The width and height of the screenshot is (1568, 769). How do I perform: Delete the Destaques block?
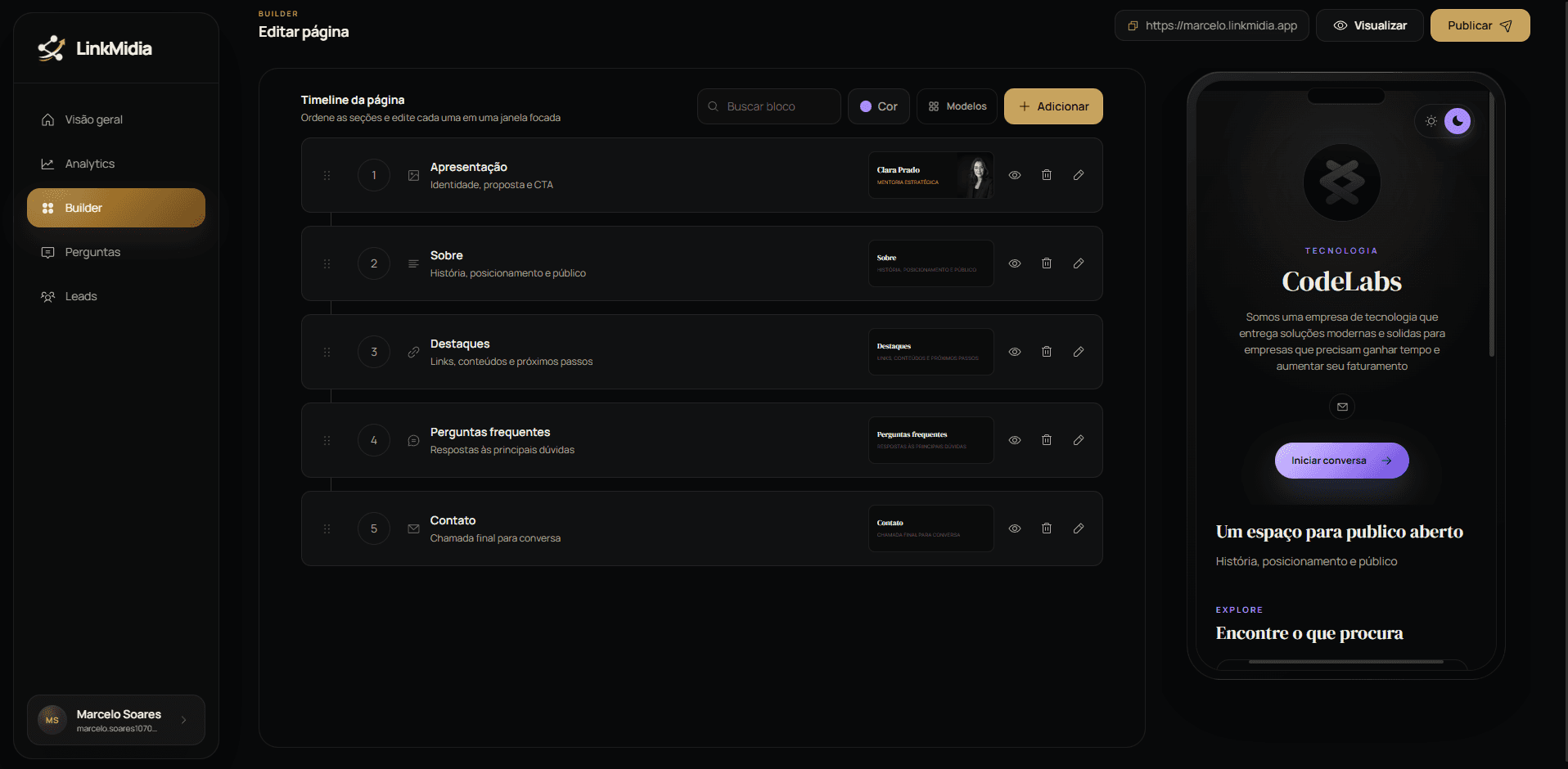click(1047, 352)
